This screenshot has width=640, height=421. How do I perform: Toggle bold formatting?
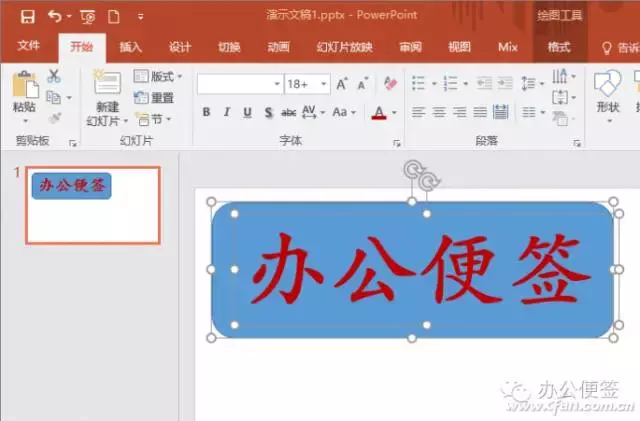point(207,111)
